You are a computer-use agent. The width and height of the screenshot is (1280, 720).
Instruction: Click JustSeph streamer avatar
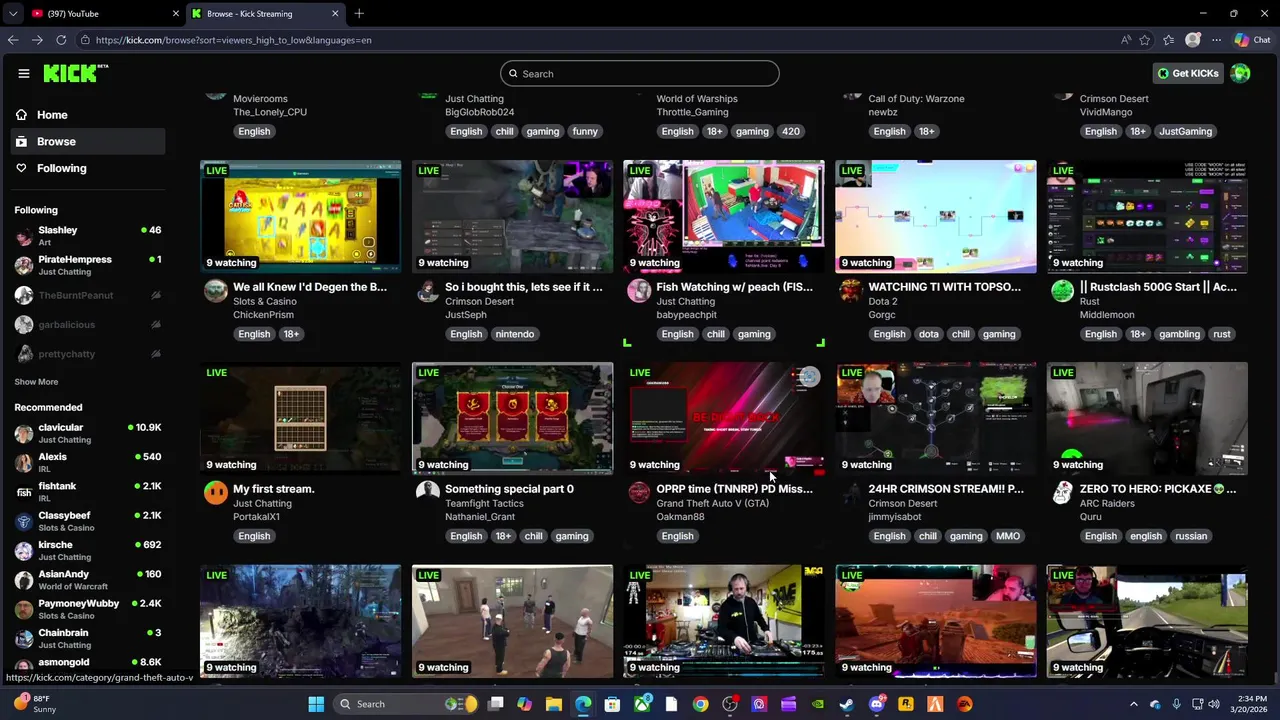click(x=428, y=291)
